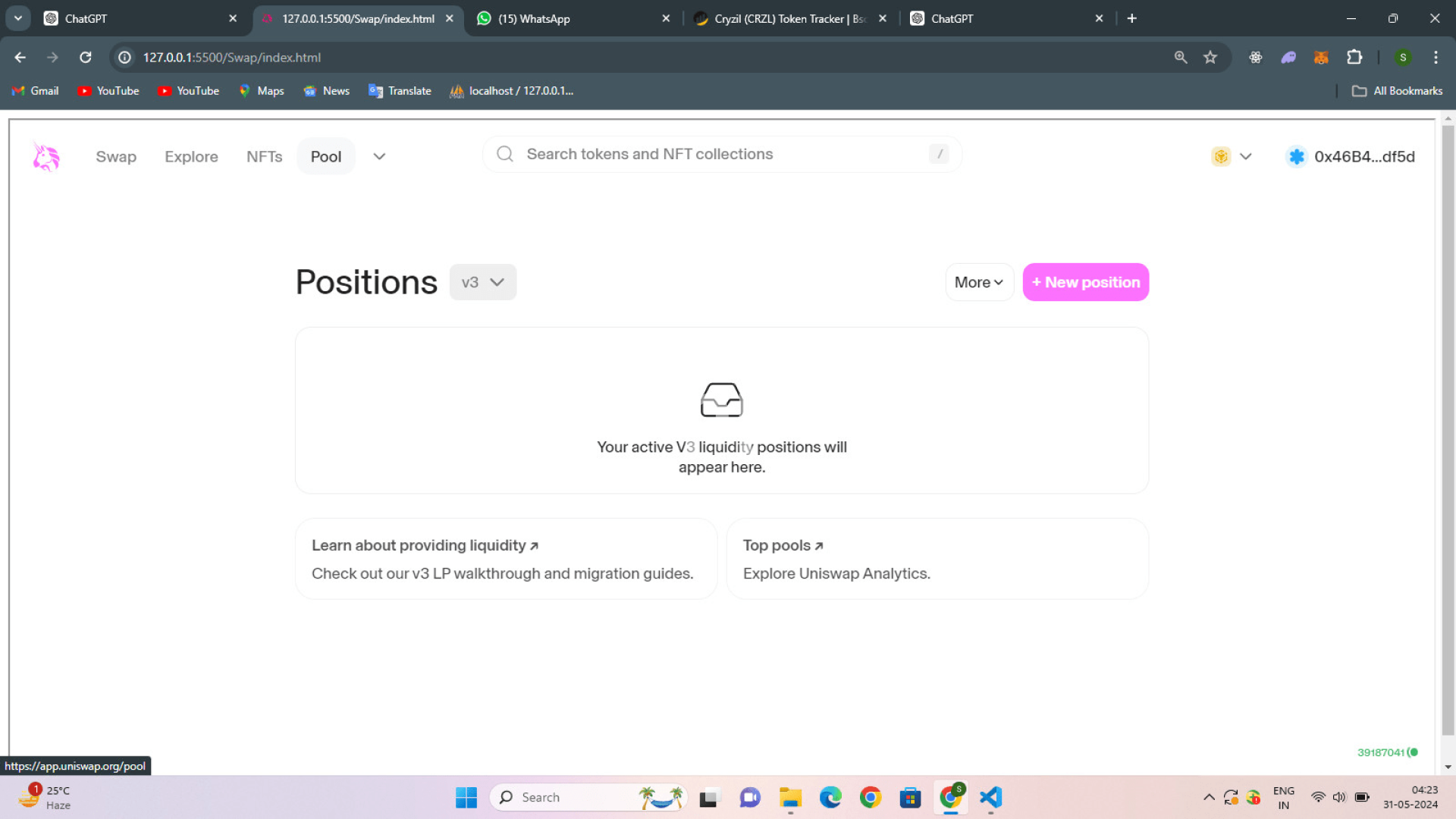Click the New position button
Screen dimensions: 1456x819
1085,282
